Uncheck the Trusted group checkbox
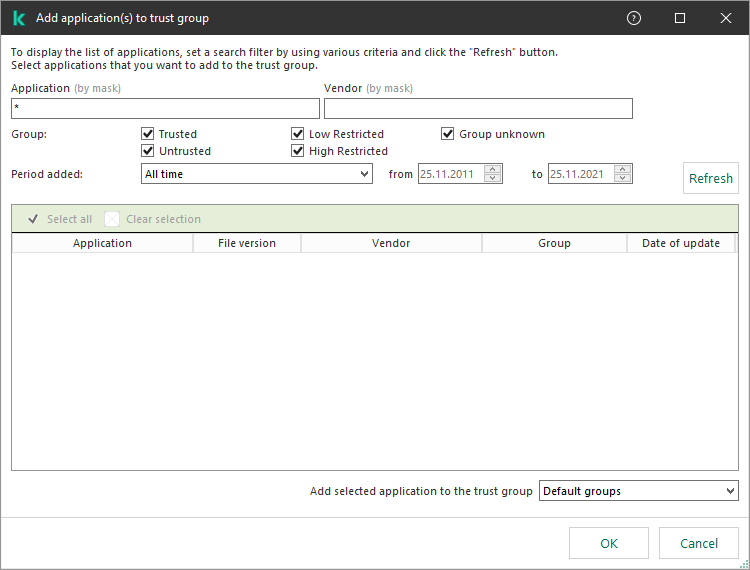The image size is (750, 570). (148, 134)
